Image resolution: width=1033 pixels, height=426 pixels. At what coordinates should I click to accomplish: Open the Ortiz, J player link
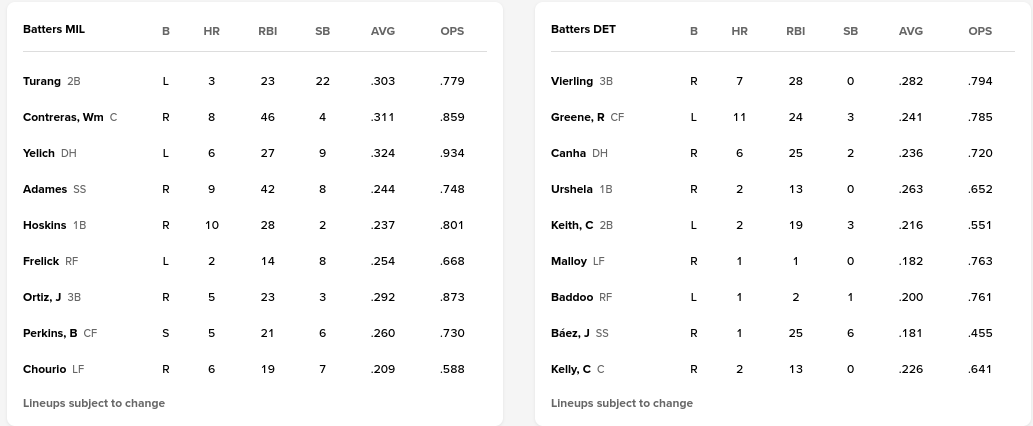(x=42, y=297)
